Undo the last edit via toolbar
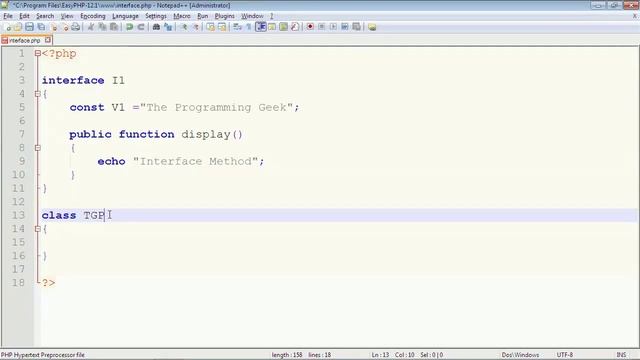Image resolution: width=640 pixels, height=360 pixels. point(129,27)
